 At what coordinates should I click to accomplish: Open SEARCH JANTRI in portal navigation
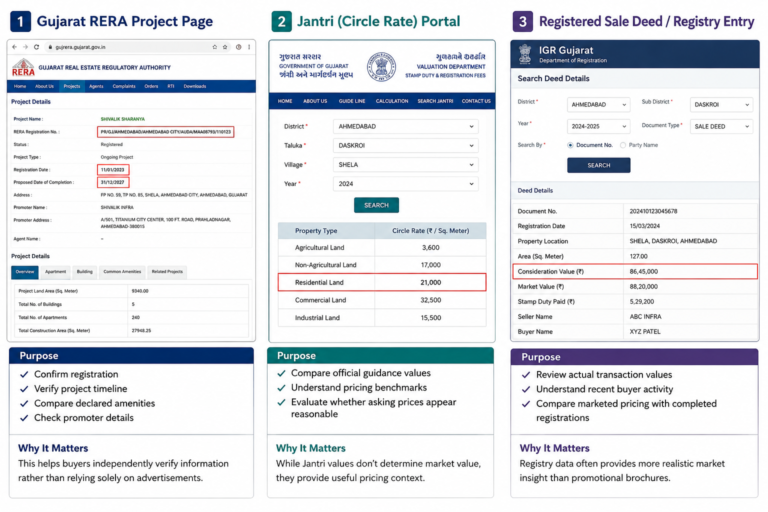[x=435, y=101]
